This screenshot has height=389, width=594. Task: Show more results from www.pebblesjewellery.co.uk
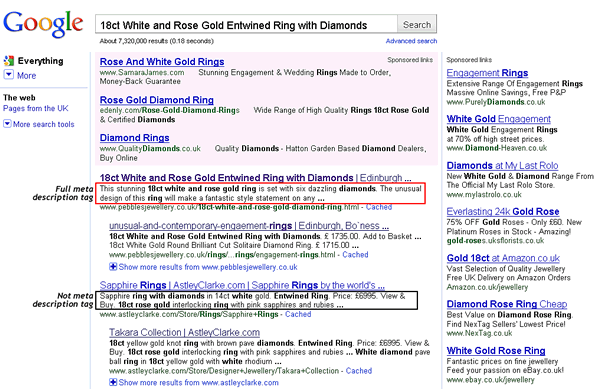208,267
